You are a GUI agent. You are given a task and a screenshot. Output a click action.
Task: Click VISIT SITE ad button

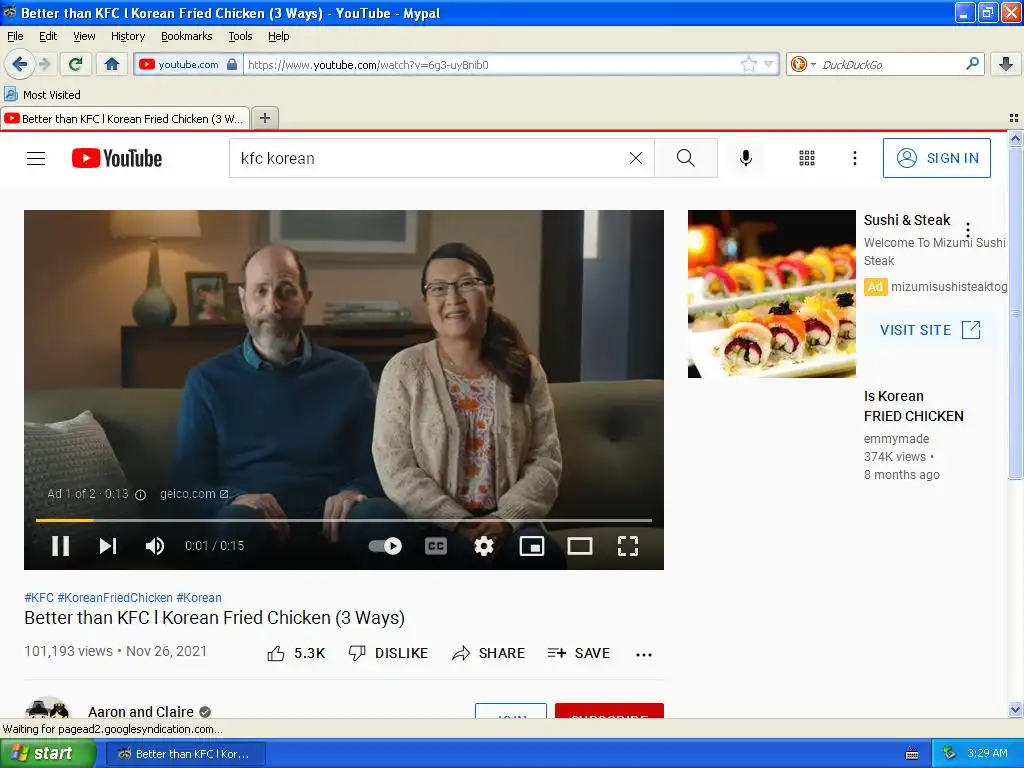point(930,330)
